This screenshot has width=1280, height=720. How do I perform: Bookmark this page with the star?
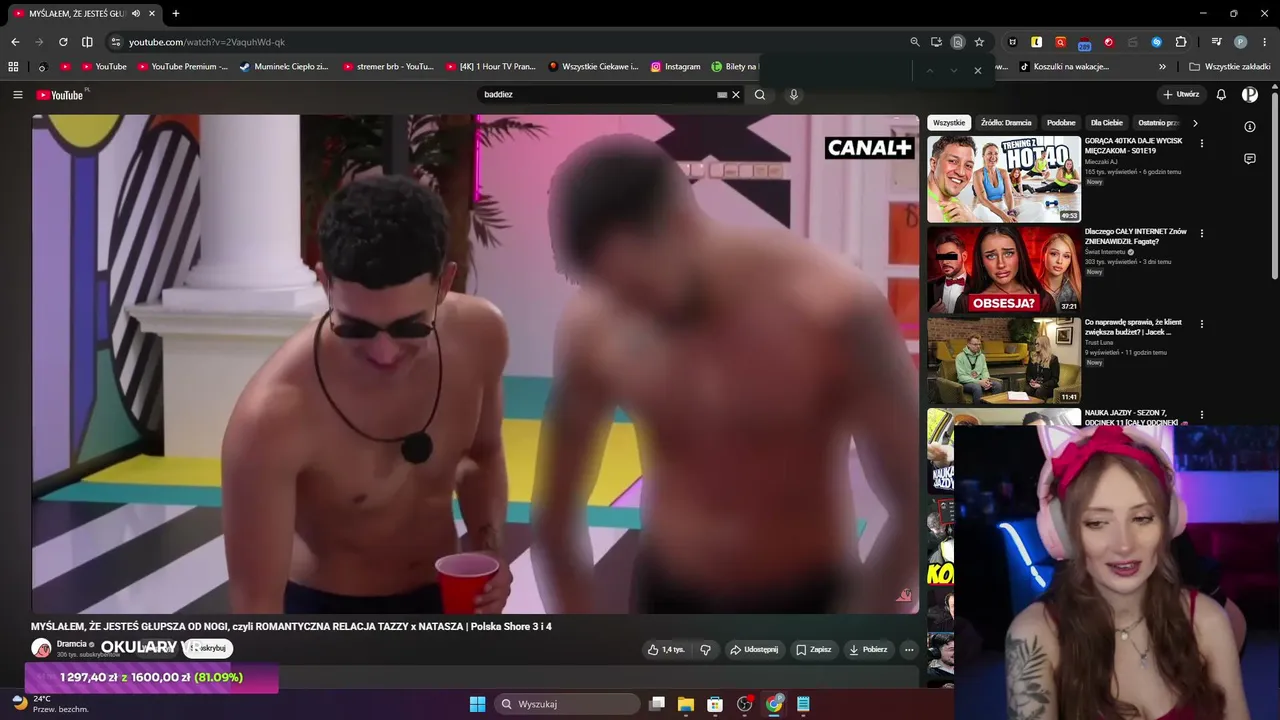point(979,42)
